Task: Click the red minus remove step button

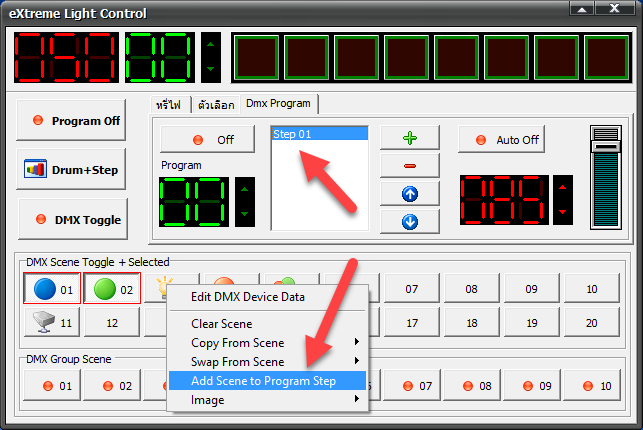Action: (410, 166)
